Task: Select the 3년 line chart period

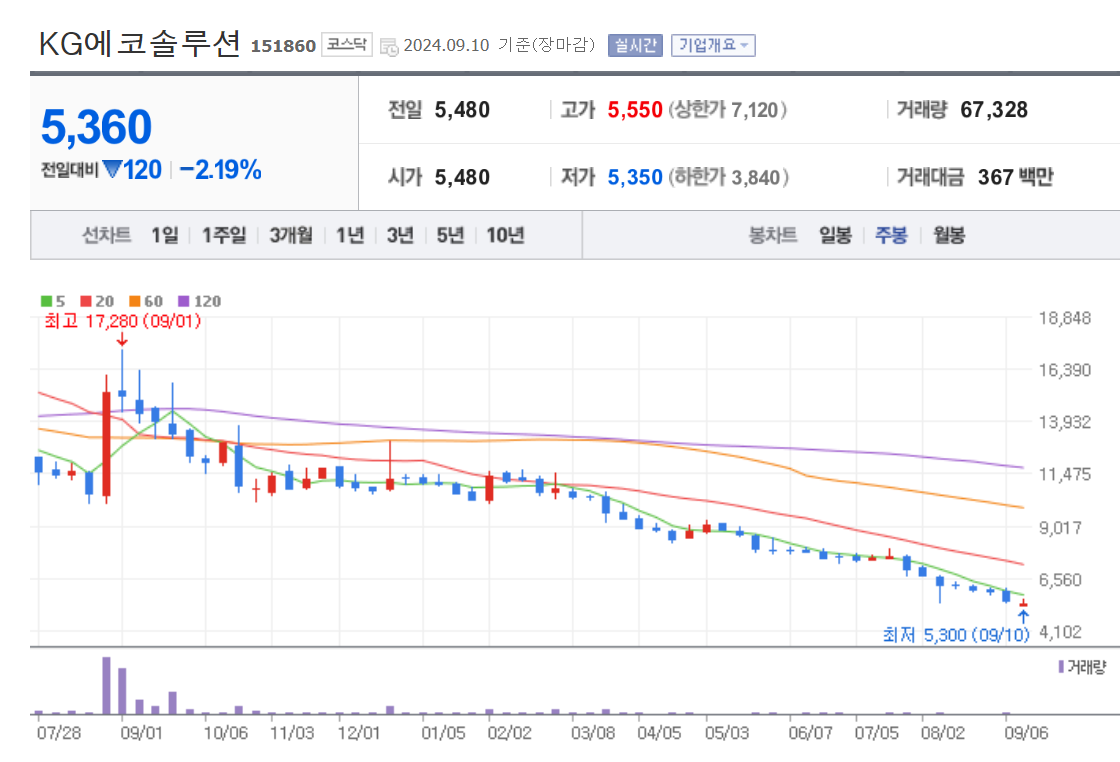Action: tap(400, 235)
